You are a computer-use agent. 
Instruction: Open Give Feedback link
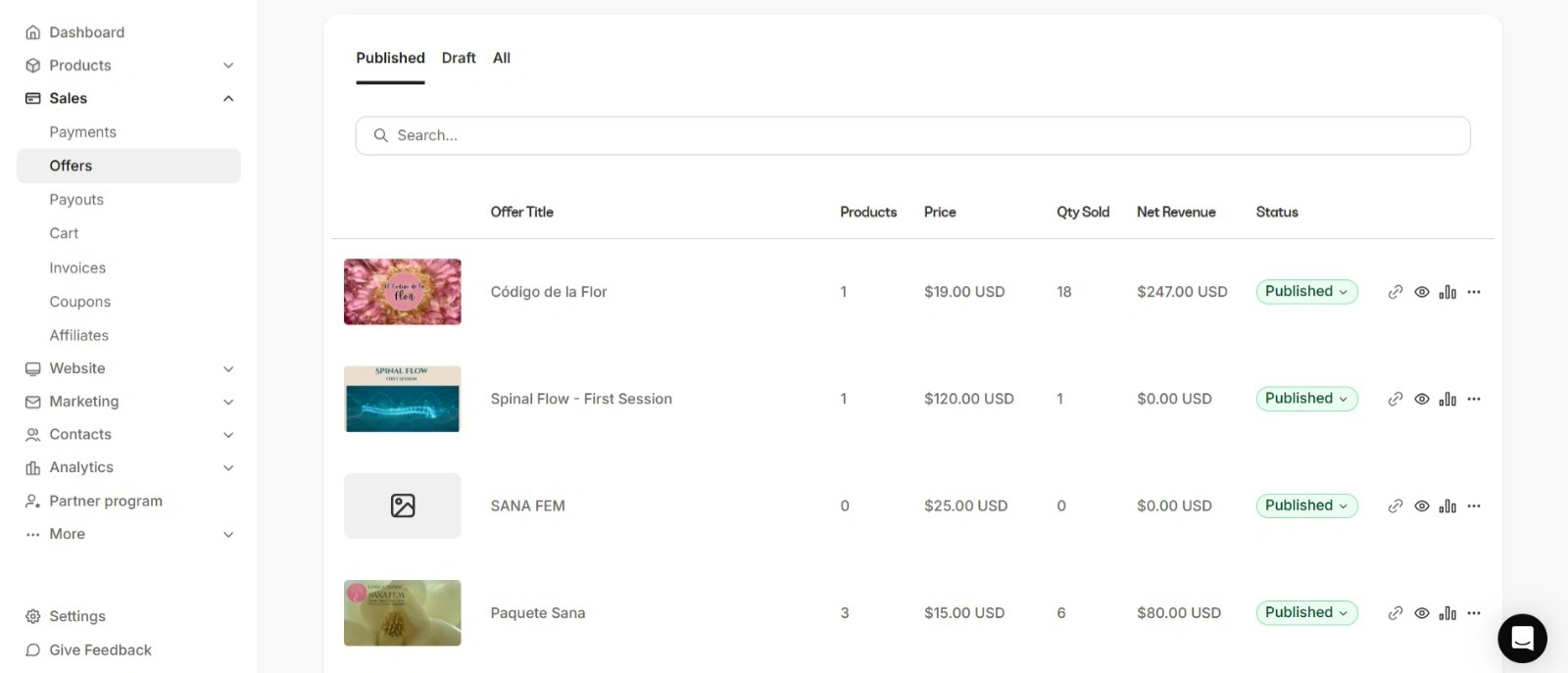coord(100,650)
